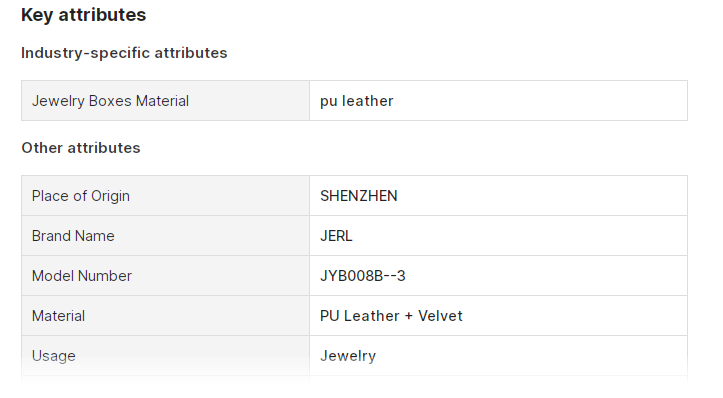The image size is (723, 398).
Task: Select the pu leather value cell
Action: point(498,101)
